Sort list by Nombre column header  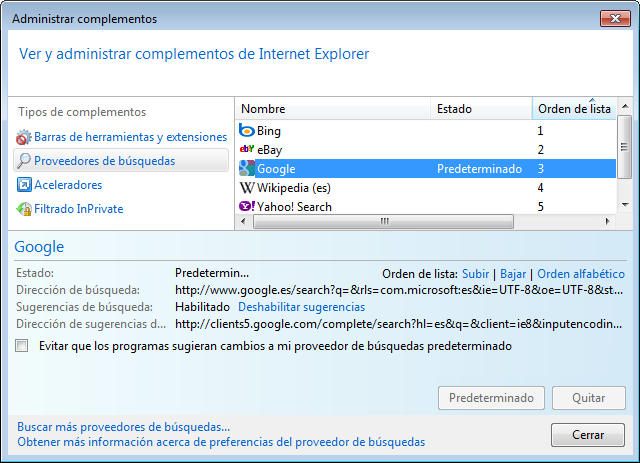333,109
